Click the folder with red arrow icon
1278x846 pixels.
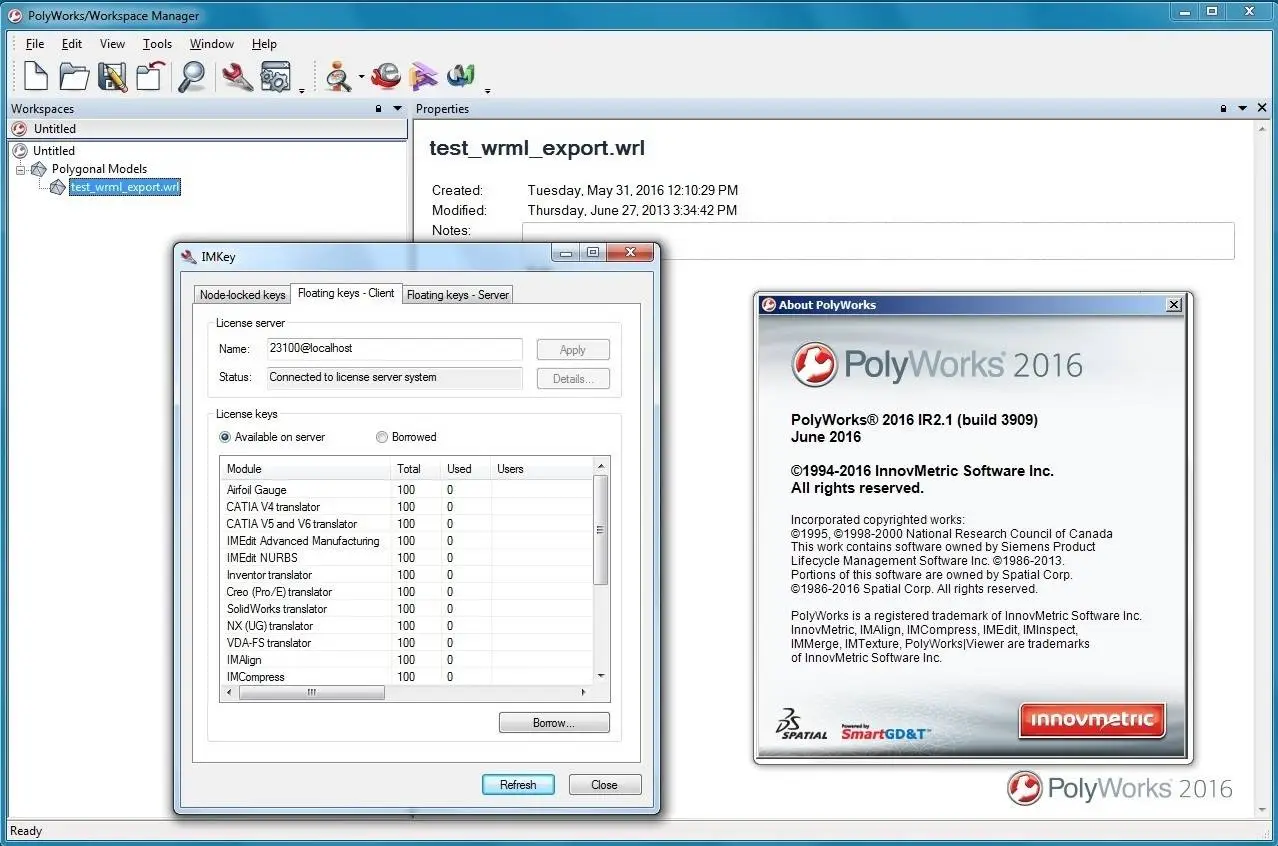150,76
